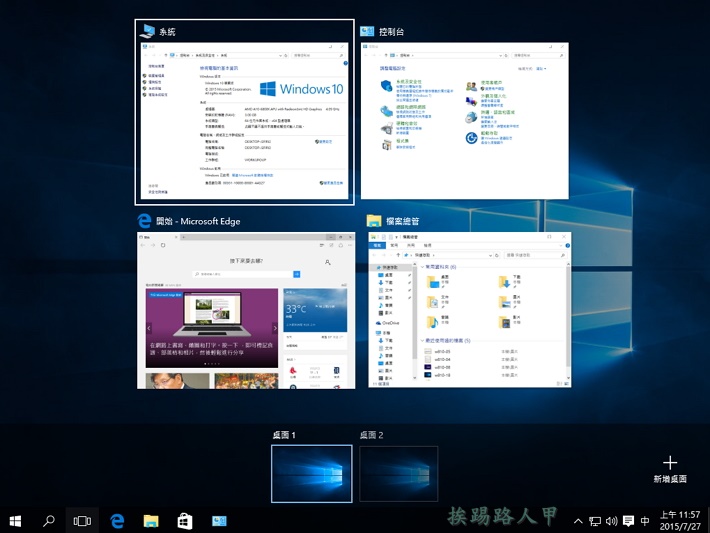Image resolution: width=710 pixels, height=533 pixels.
Task: Switch to the 檔案總管 window thumbnail
Action: (470, 310)
